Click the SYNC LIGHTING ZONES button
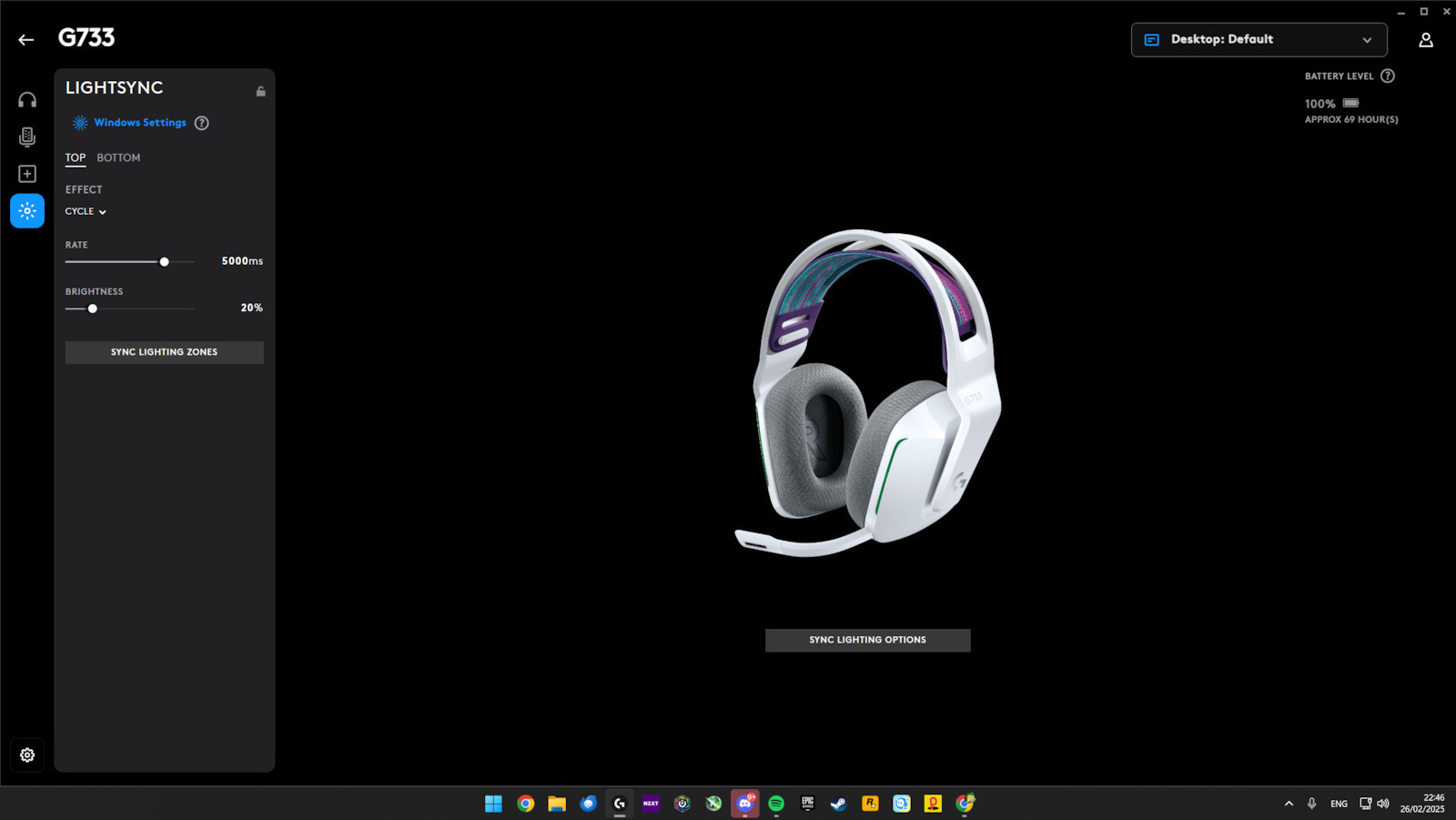The width and height of the screenshot is (1456, 820). [x=164, y=352]
